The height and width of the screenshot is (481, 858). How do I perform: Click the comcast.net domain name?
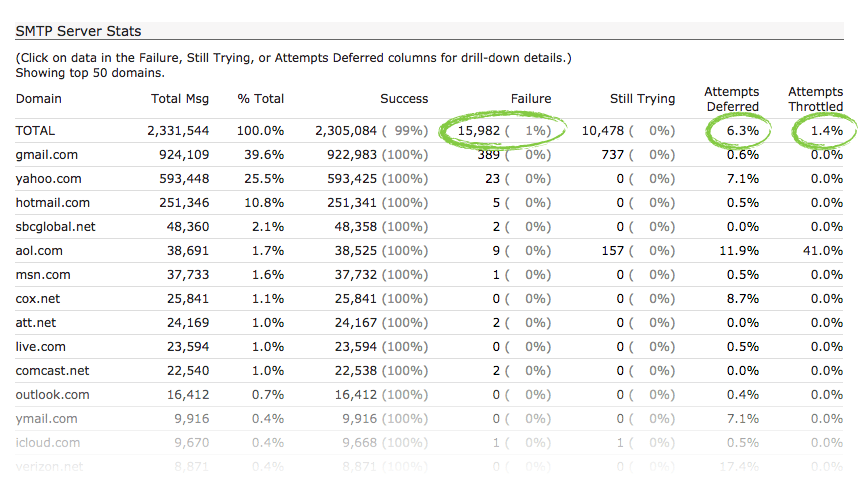[x=52, y=371]
